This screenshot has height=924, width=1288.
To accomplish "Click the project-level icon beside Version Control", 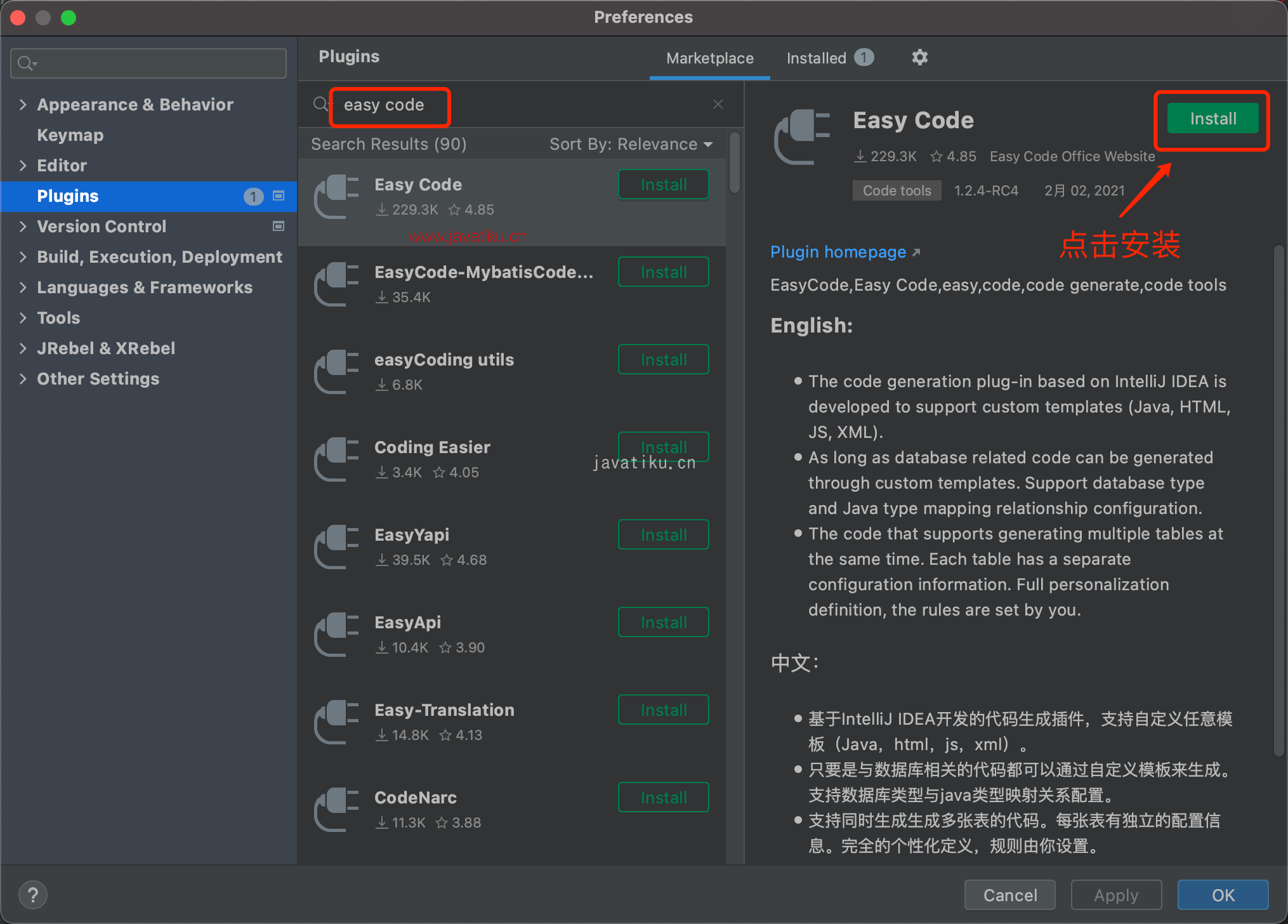I will click(278, 226).
